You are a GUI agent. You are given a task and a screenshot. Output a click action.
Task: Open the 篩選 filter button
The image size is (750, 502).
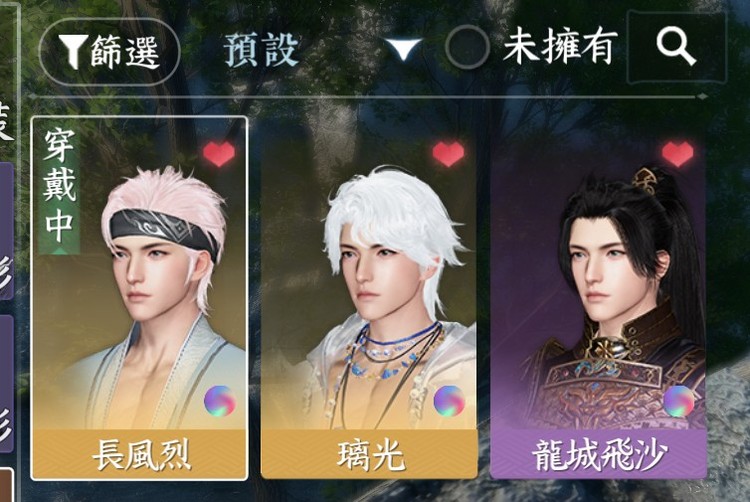(x=110, y=52)
